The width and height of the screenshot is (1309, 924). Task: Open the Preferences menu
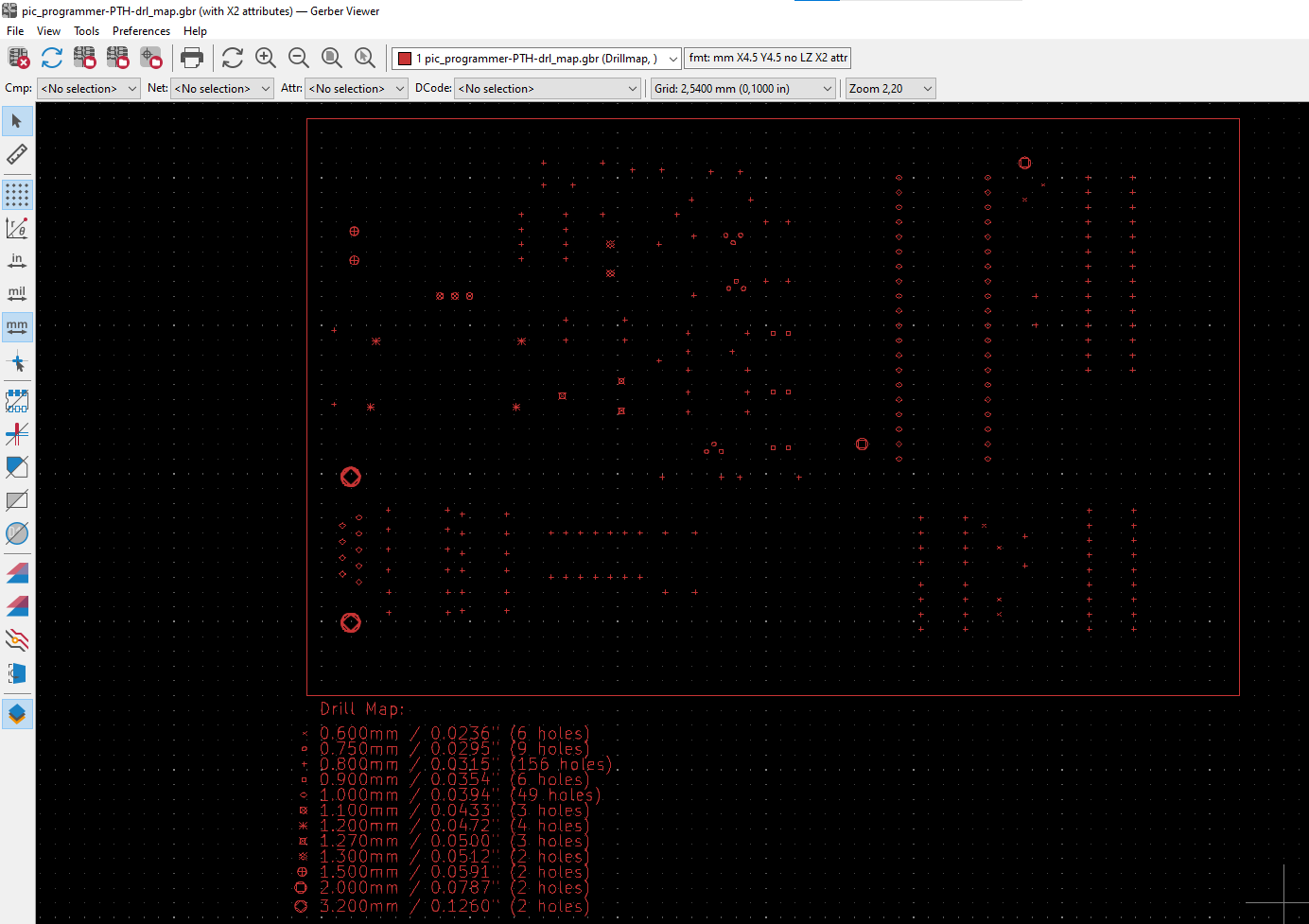pos(141,31)
